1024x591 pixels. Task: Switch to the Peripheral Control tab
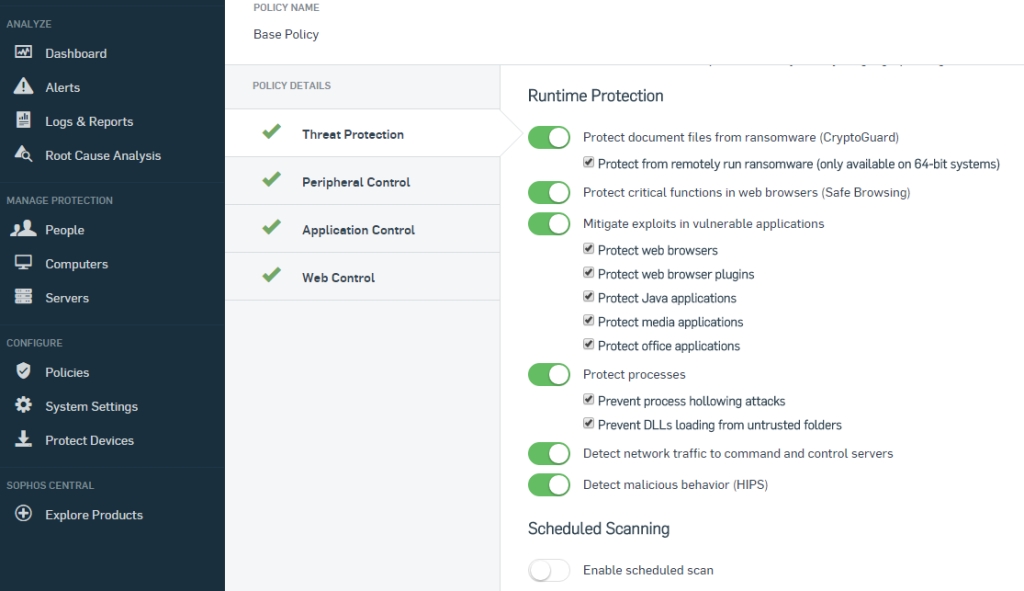point(356,182)
